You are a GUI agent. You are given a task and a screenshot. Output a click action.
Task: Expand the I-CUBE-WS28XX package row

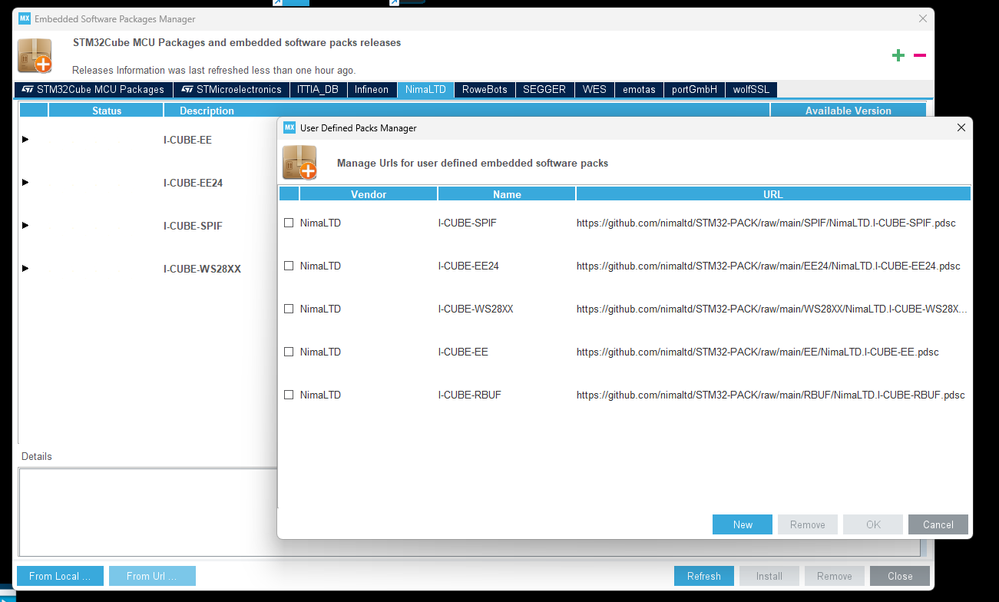click(25, 268)
